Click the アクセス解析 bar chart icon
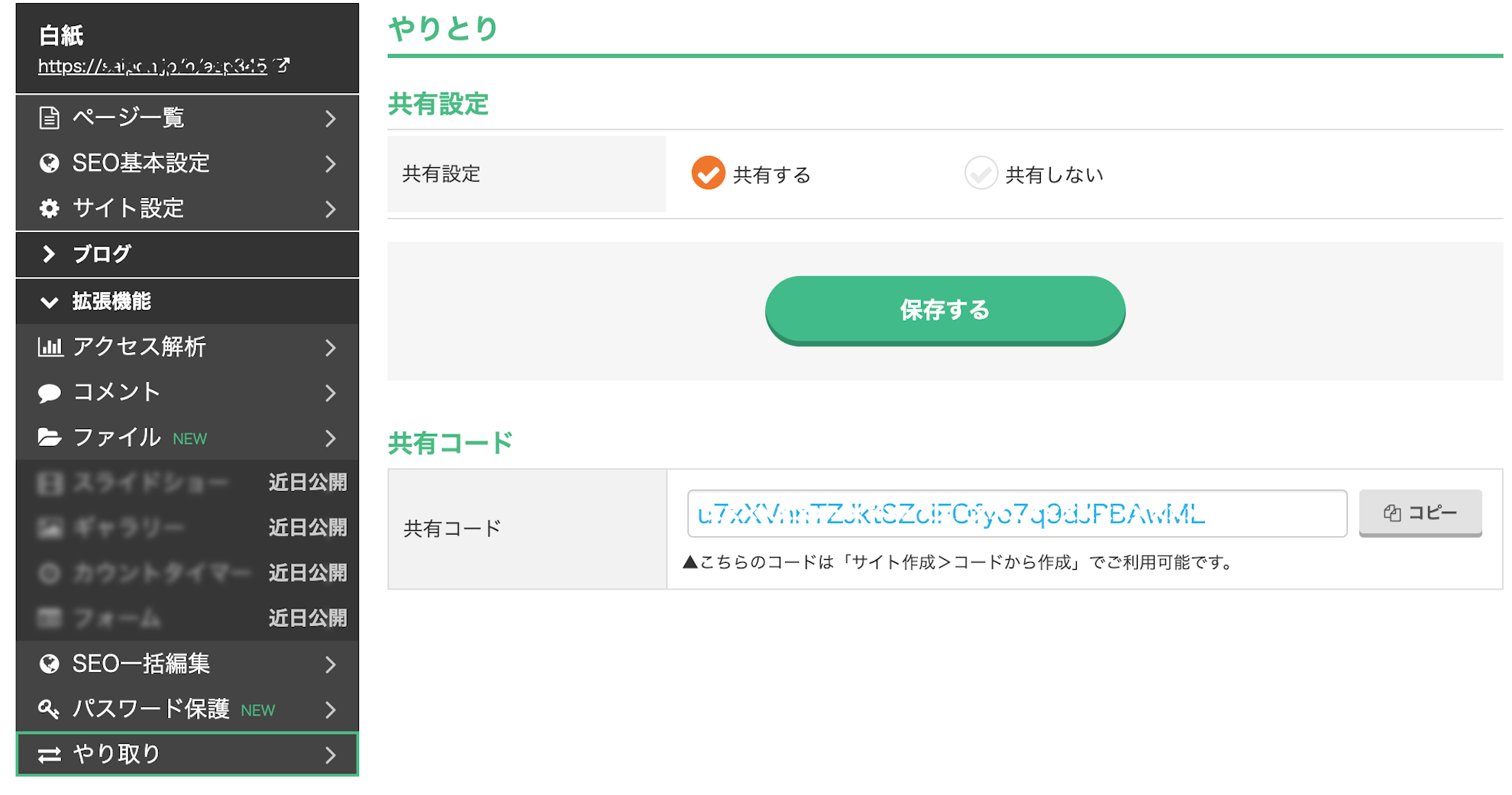The height and width of the screenshot is (795, 1512). [x=50, y=347]
